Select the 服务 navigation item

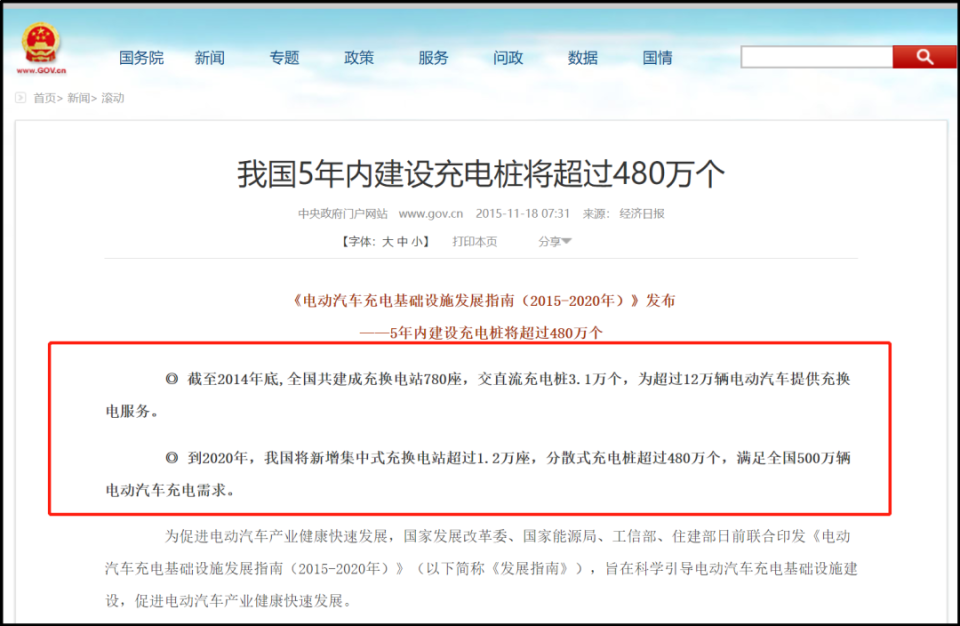pyautogui.click(x=432, y=57)
